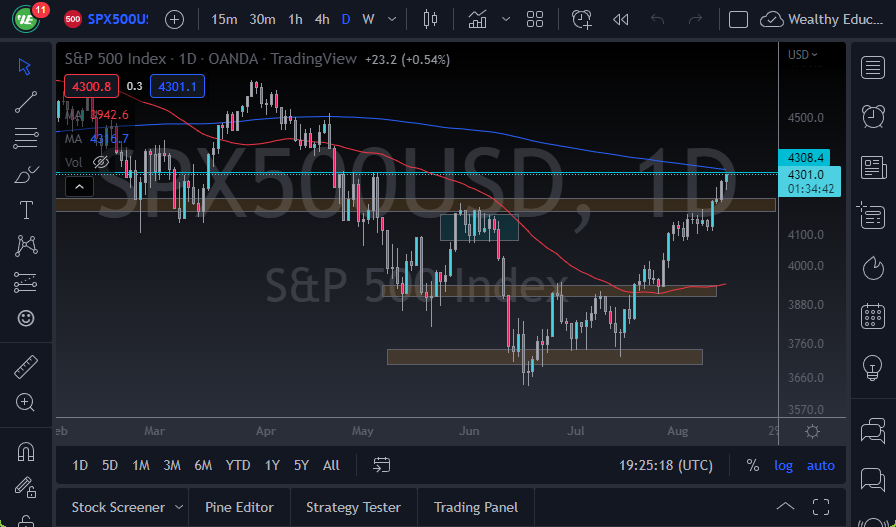Open the USD currency dropdown

pyautogui.click(x=802, y=55)
